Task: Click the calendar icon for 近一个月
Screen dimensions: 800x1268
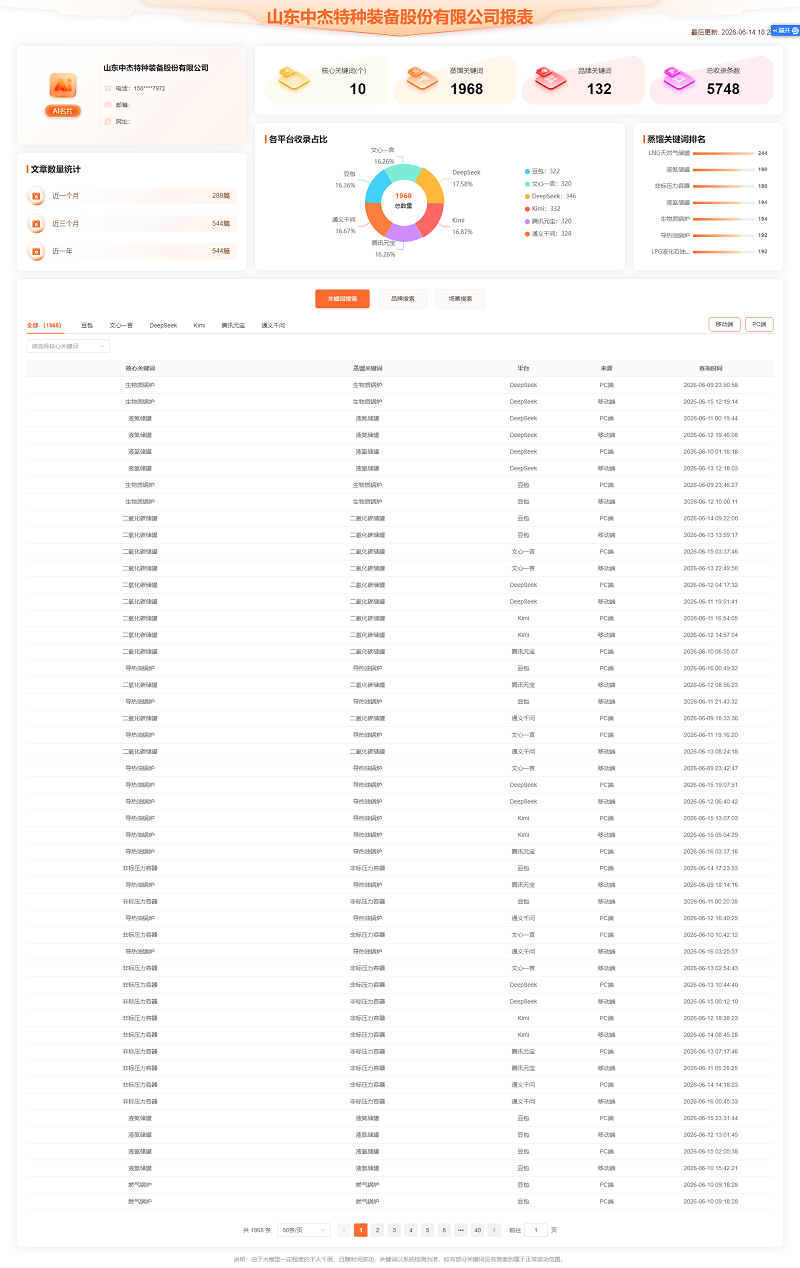Action: coord(36,196)
